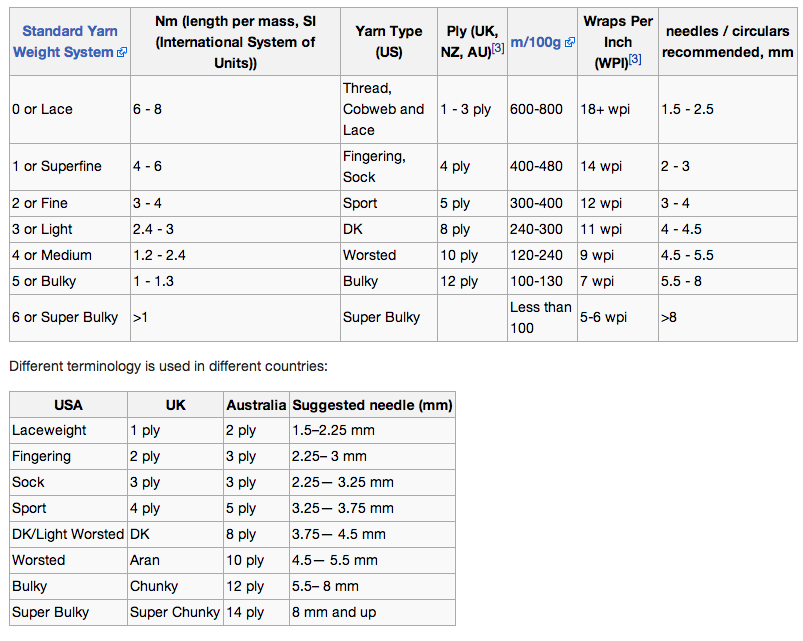Click the Australia column header
Image resolution: width=803 pixels, height=641 pixels.
pos(257,405)
